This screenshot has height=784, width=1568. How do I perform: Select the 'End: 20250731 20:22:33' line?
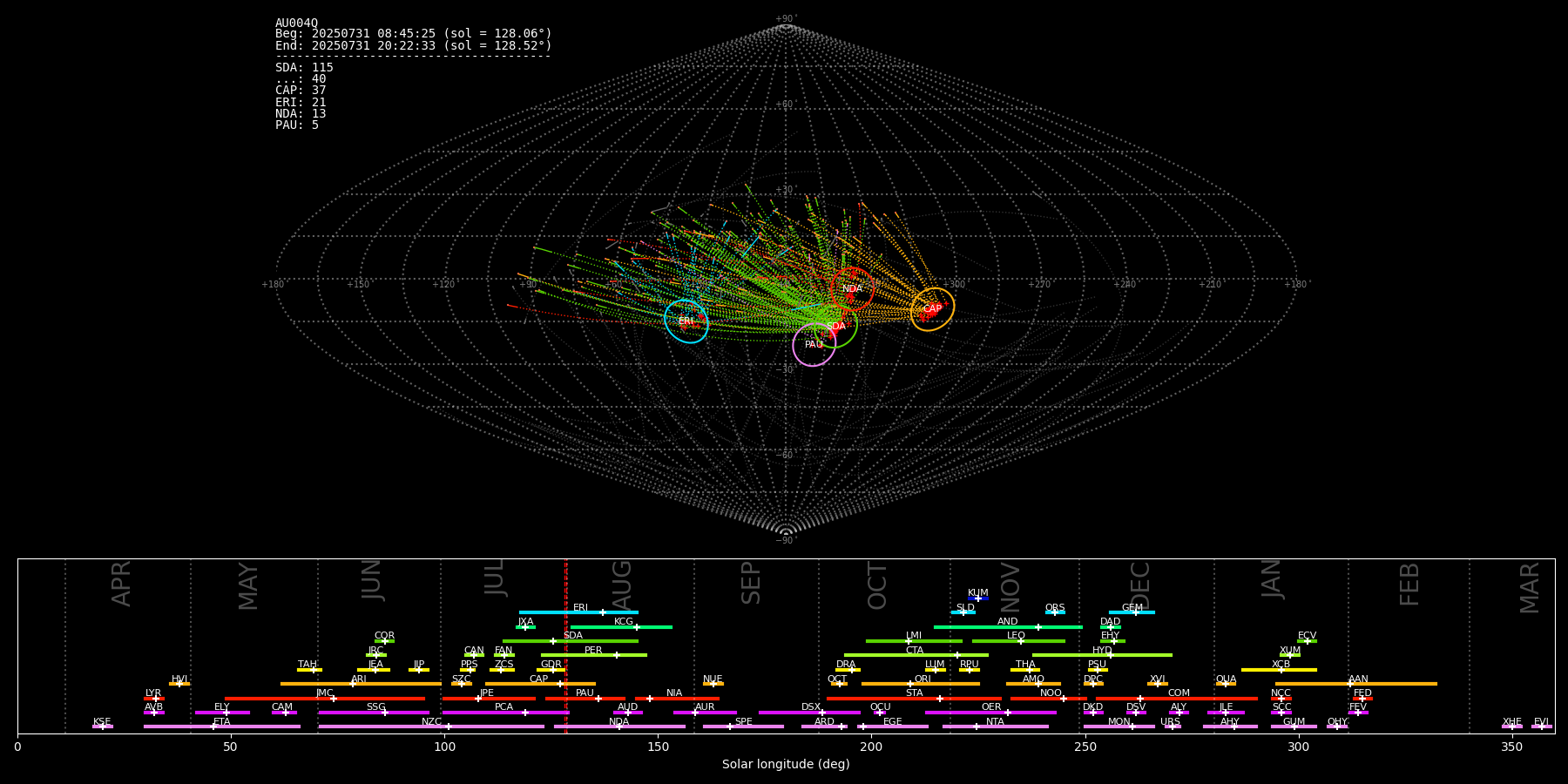coord(414,45)
